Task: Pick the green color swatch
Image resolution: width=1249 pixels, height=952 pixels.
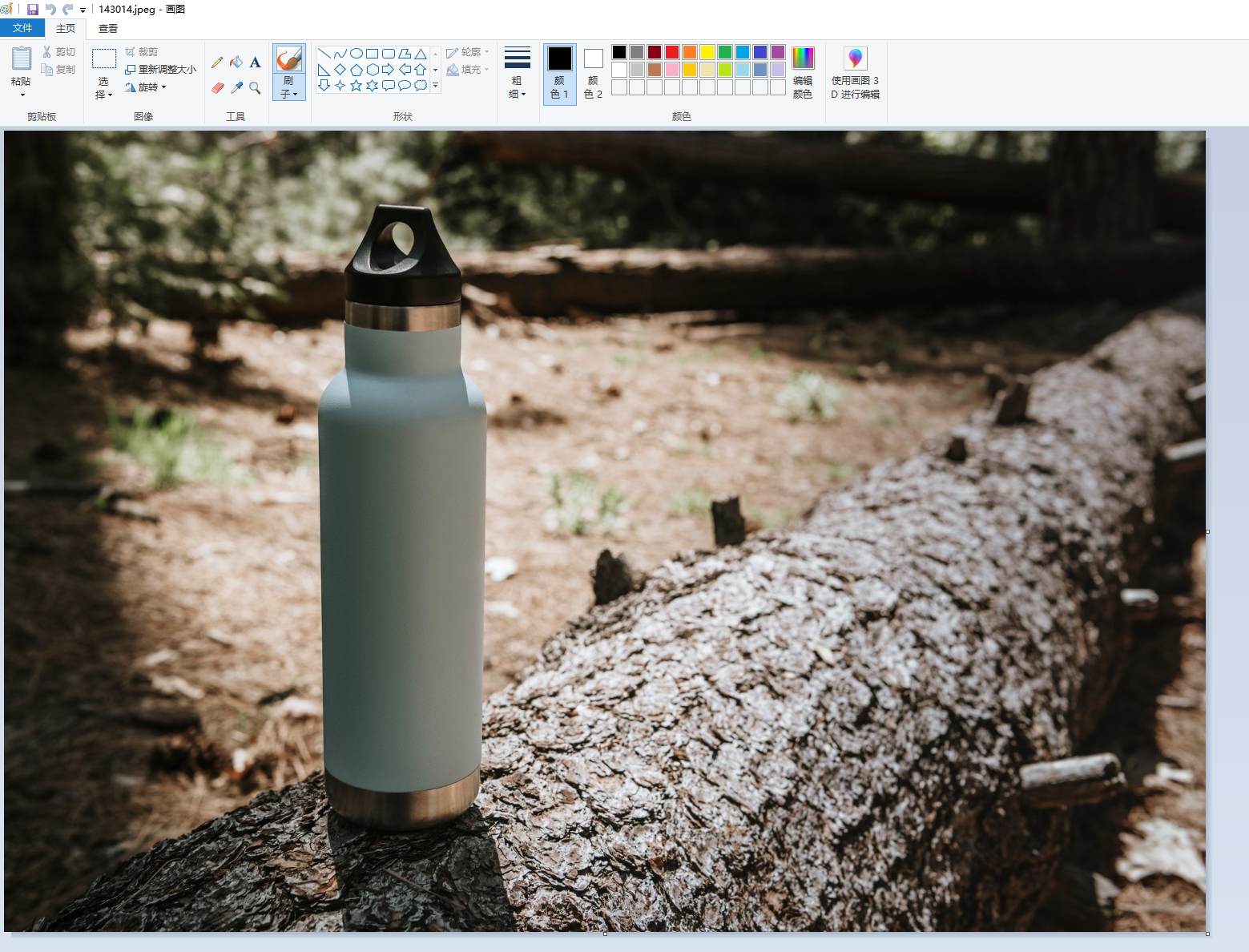Action: pos(725,52)
